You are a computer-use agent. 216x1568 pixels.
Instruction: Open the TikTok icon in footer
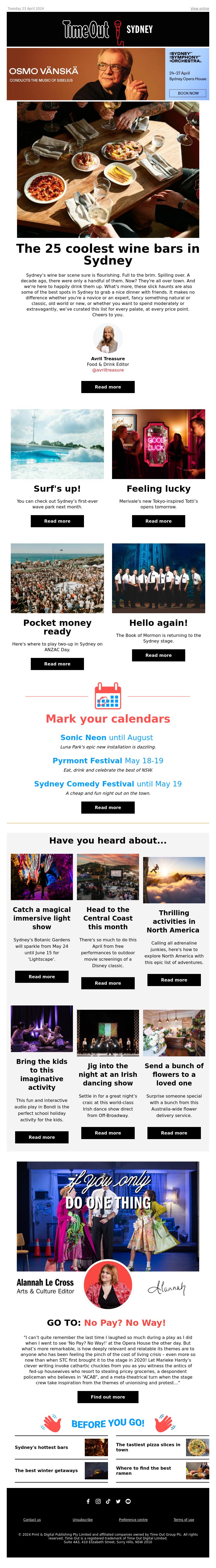tap(108, 1501)
